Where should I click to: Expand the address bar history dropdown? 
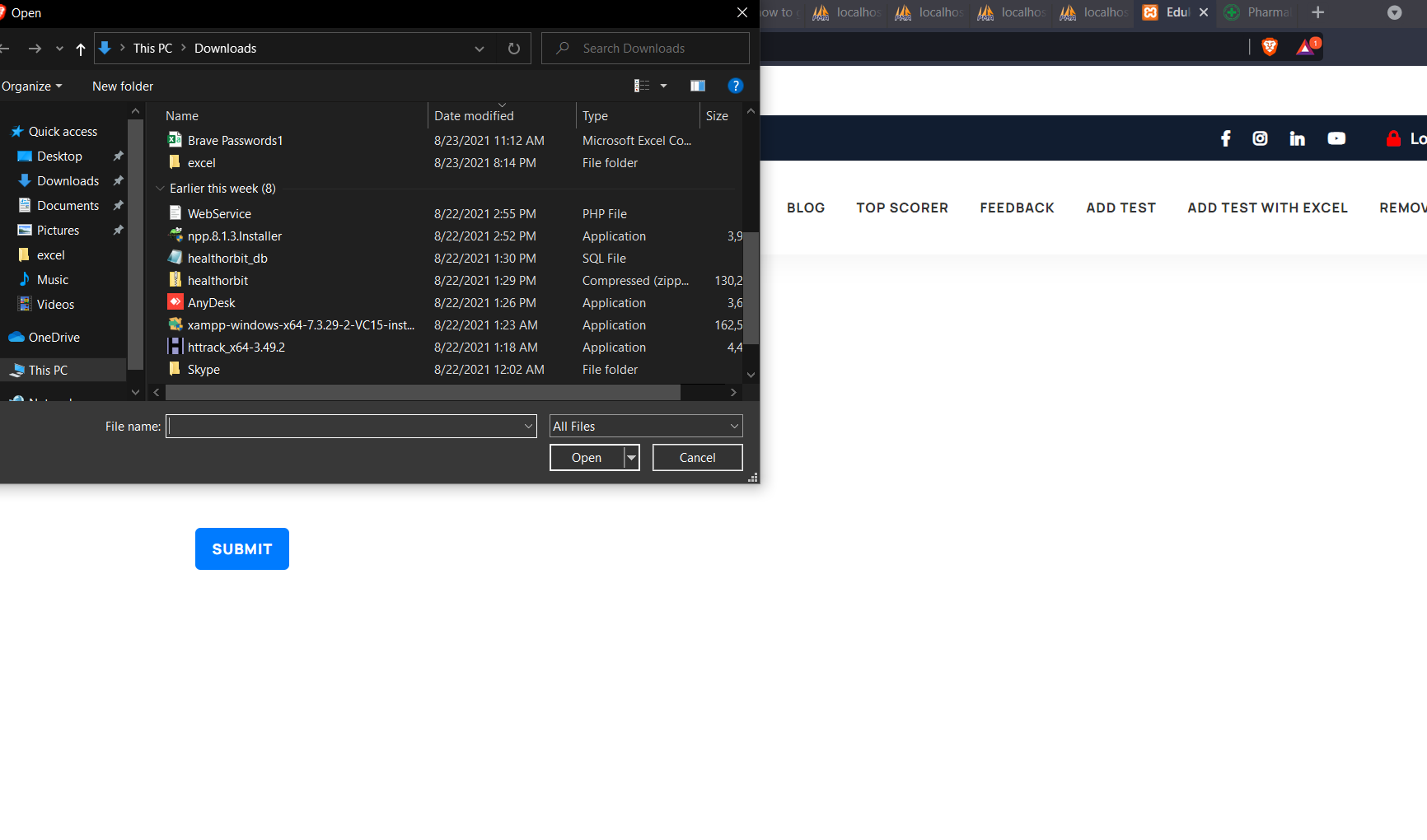pyautogui.click(x=480, y=49)
